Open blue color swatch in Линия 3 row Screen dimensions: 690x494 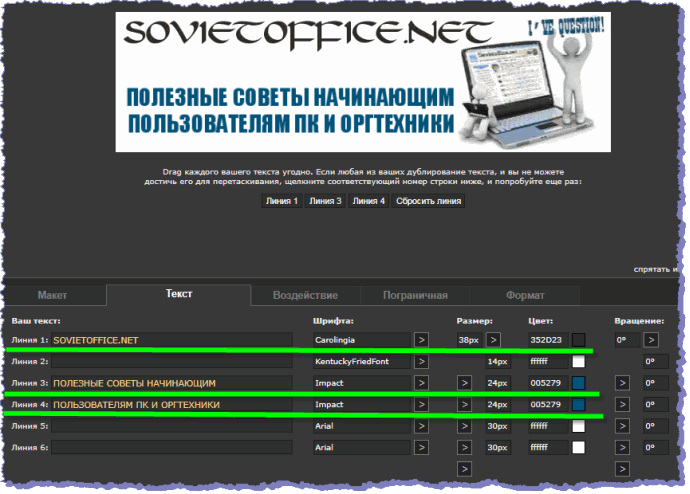pyautogui.click(x=578, y=383)
